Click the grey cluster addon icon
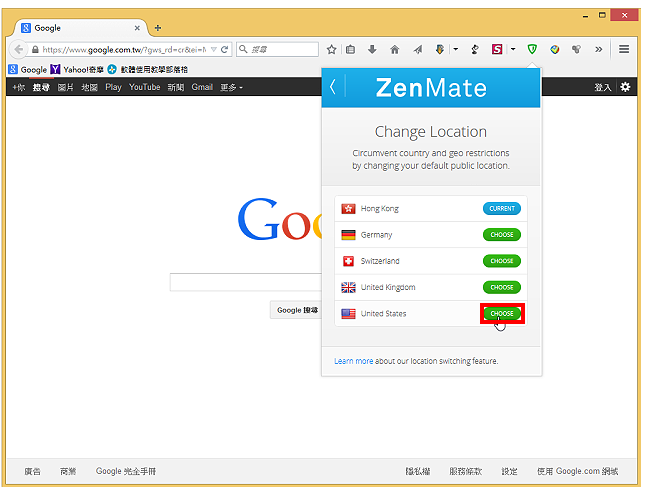This screenshot has width=651, height=487. (x=576, y=49)
